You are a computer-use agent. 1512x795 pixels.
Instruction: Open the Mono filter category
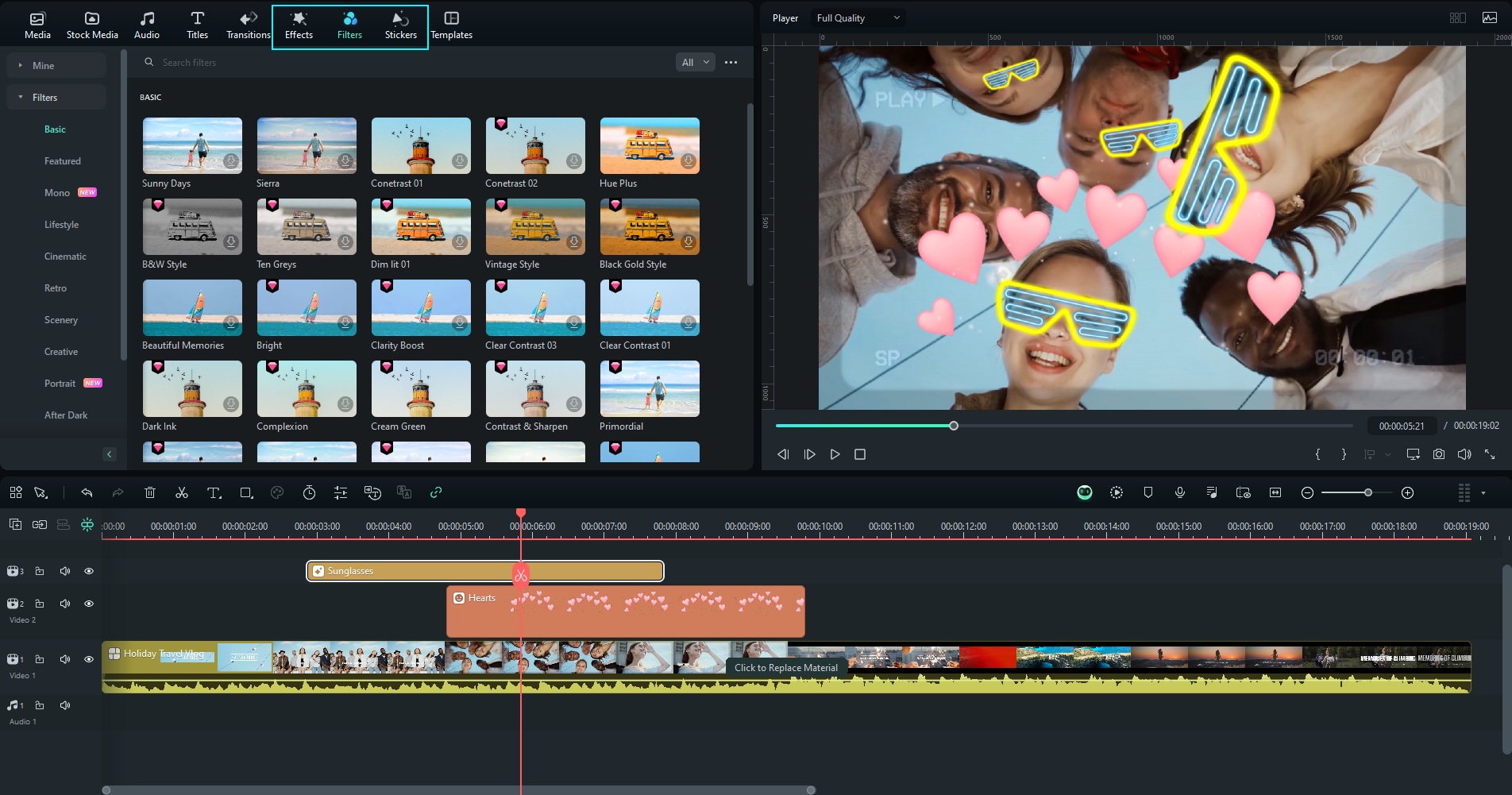57,192
